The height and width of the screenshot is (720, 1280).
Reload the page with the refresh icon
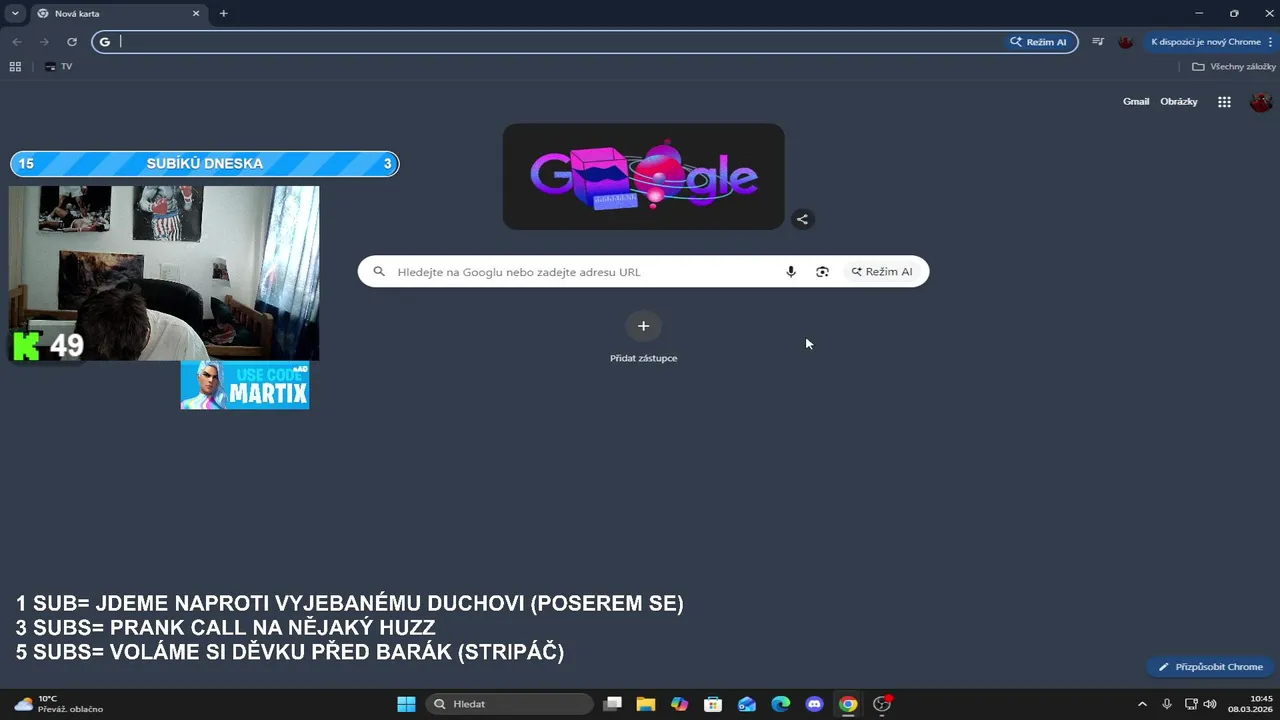coord(72,42)
